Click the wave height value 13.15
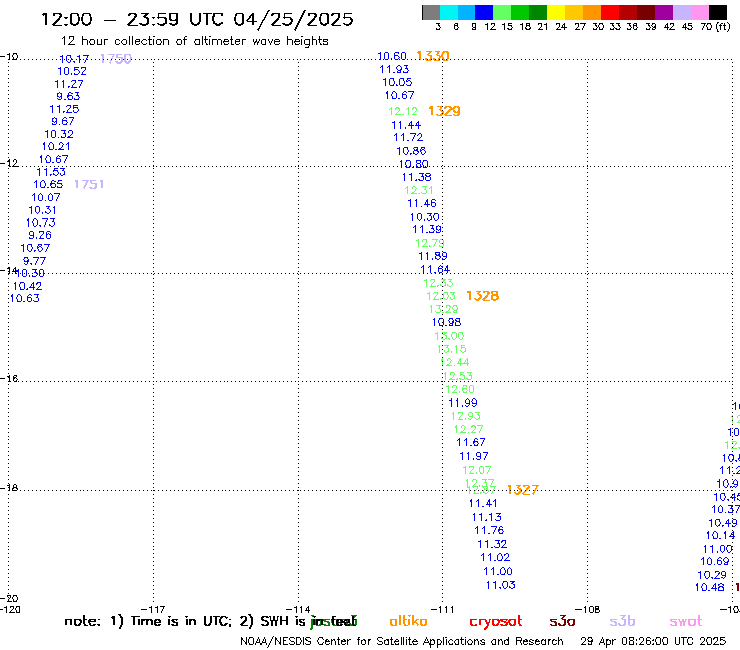The width and height of the screenshot is (740, 650). click(452, 349)
